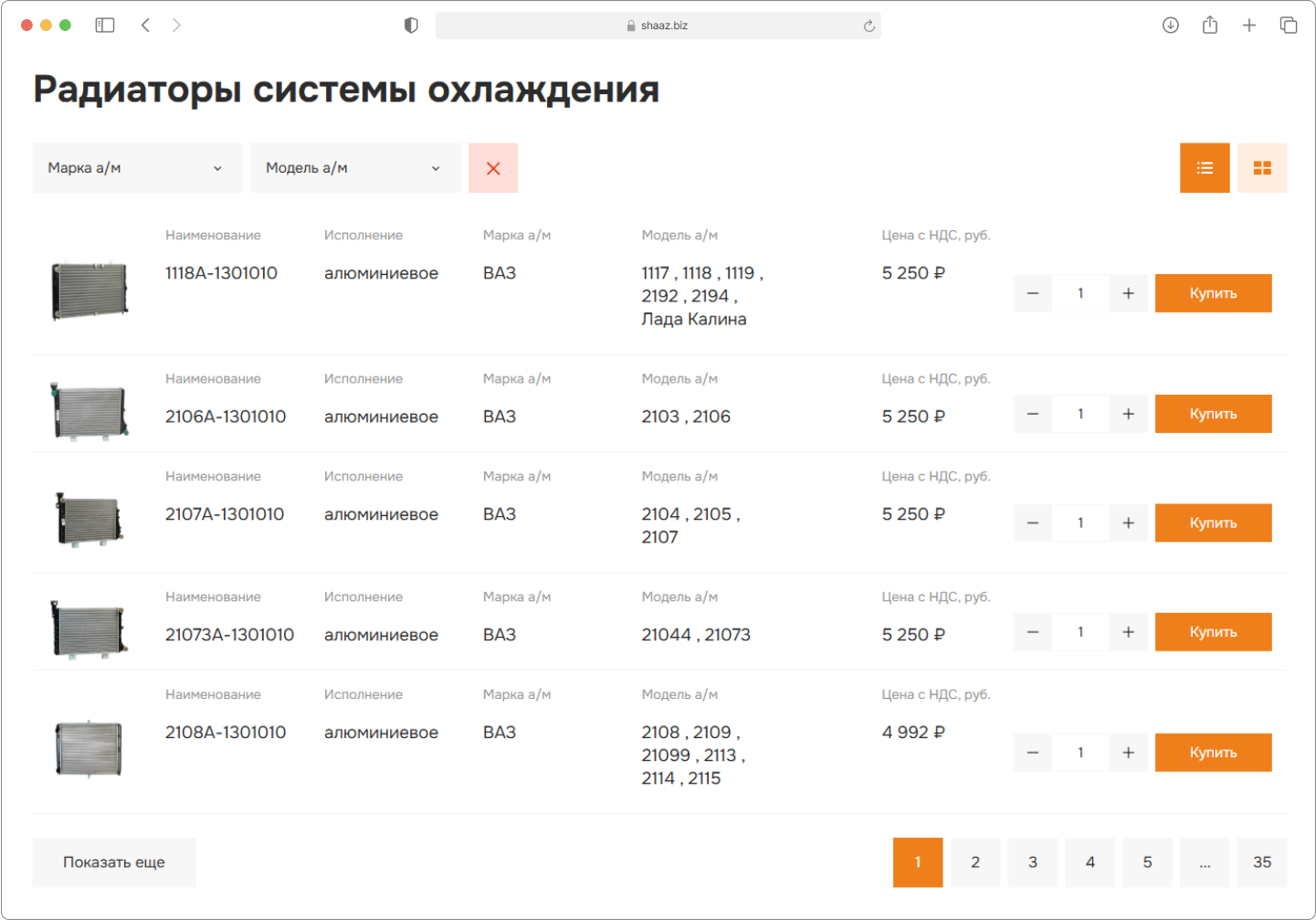
Task: Click the Share icon in toolbar
Action: [1209, 26]
